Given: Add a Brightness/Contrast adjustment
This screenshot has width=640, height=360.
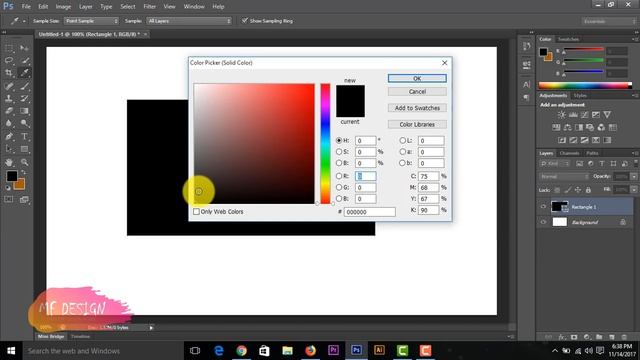Looking at the screenshot, I should (x=562, y=115).
